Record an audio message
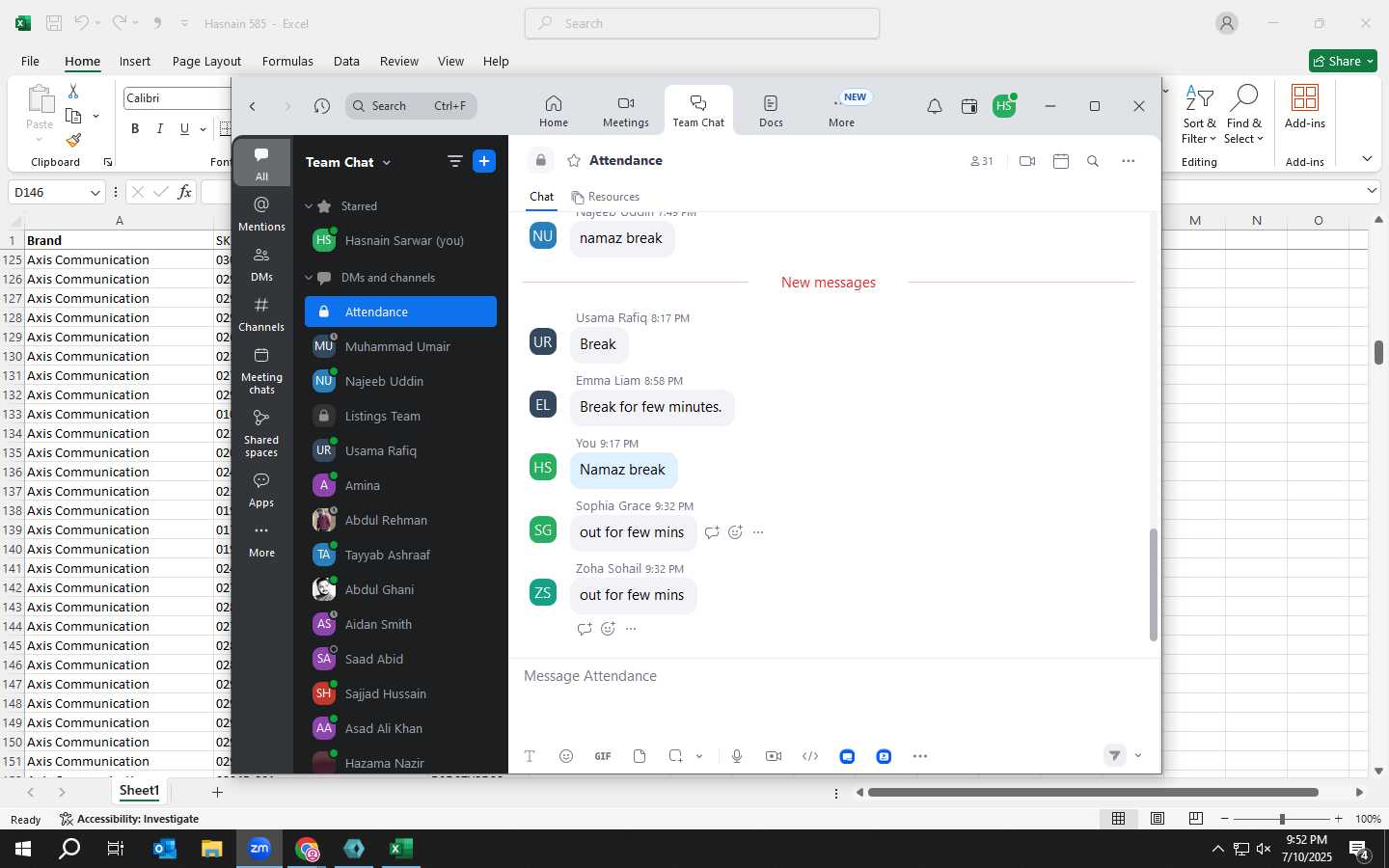Image resolution: width=1389 pixels, height=868 pixels. 737,756
